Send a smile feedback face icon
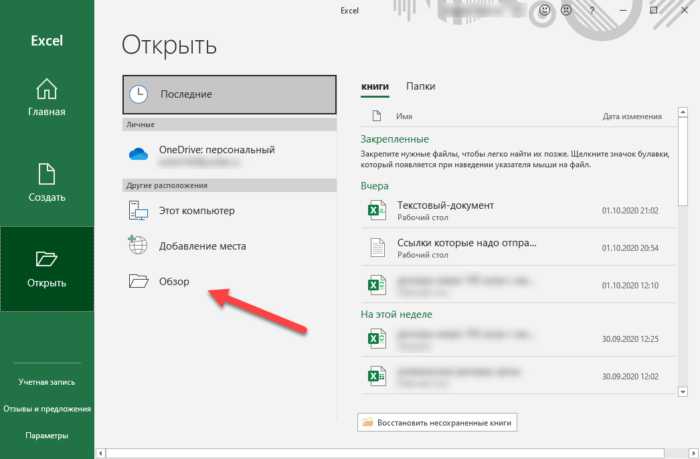Viewport: 700px width, 459px height. 544,10
